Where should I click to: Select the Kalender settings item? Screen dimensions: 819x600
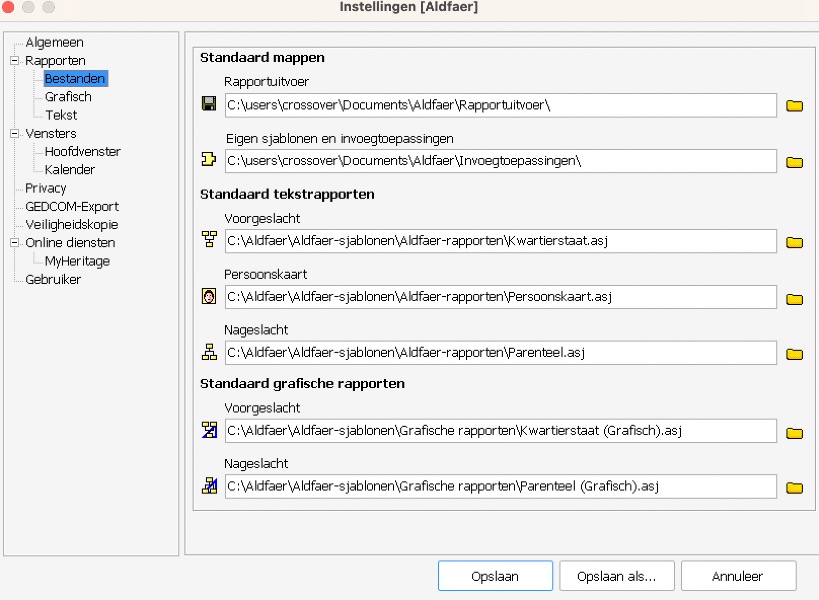(70, 170)
